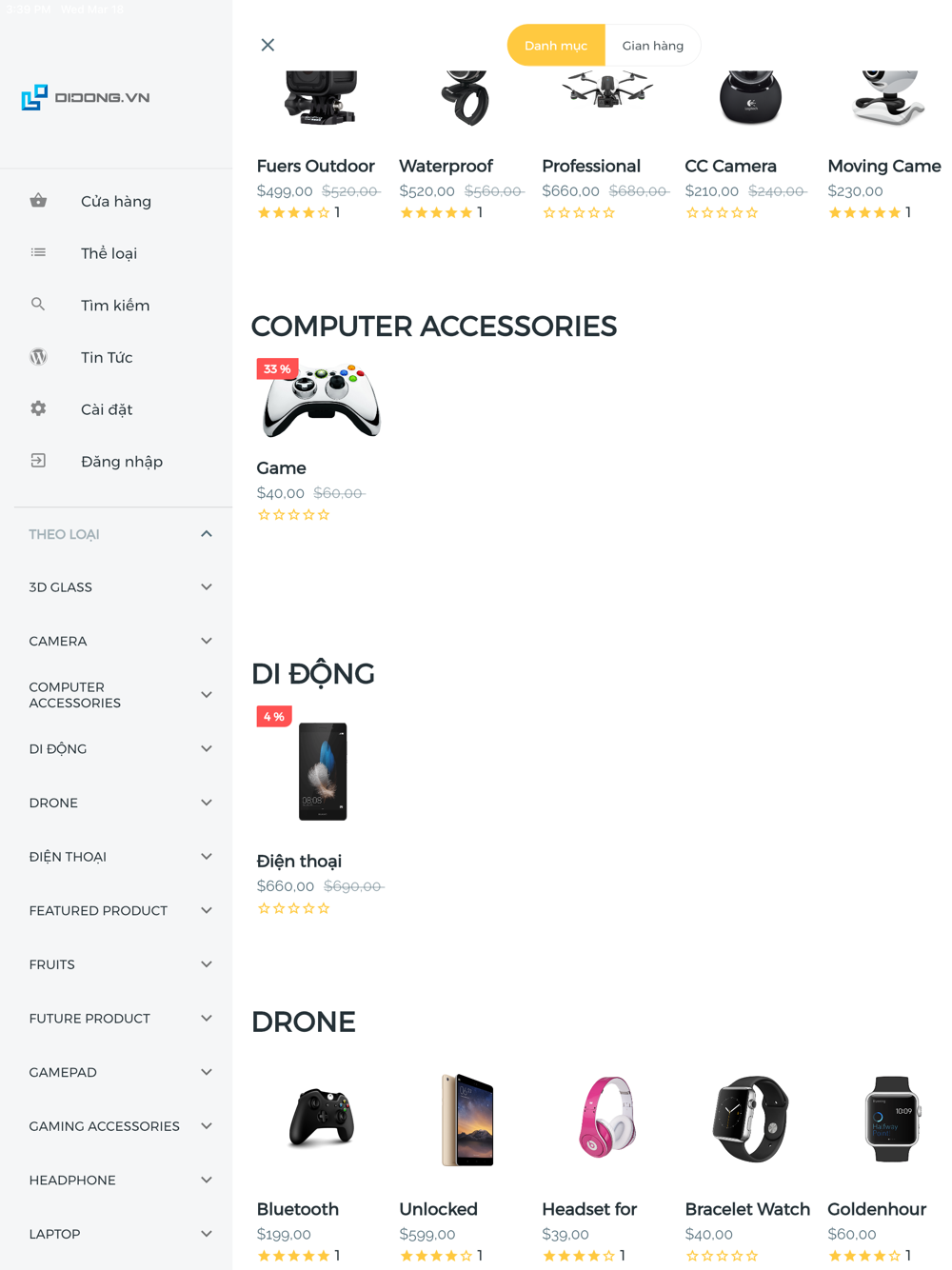Expand the CAMERA category chevron

click(207, 641)
